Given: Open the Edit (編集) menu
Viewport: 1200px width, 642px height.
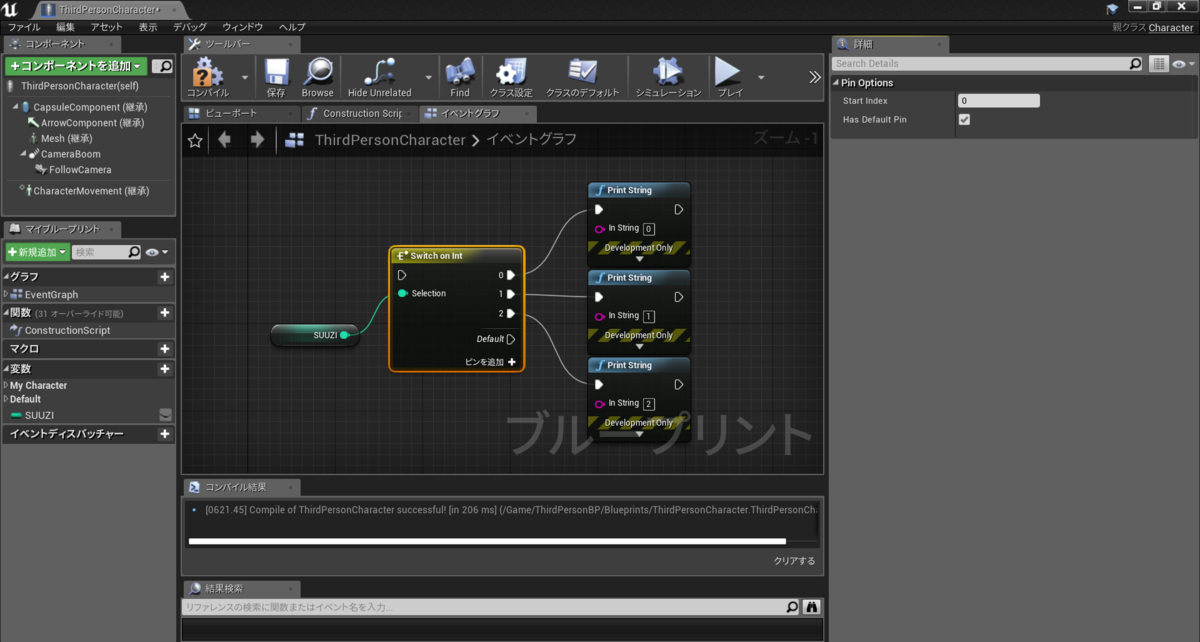Looking at the screenshot, I should coord(65,27).
